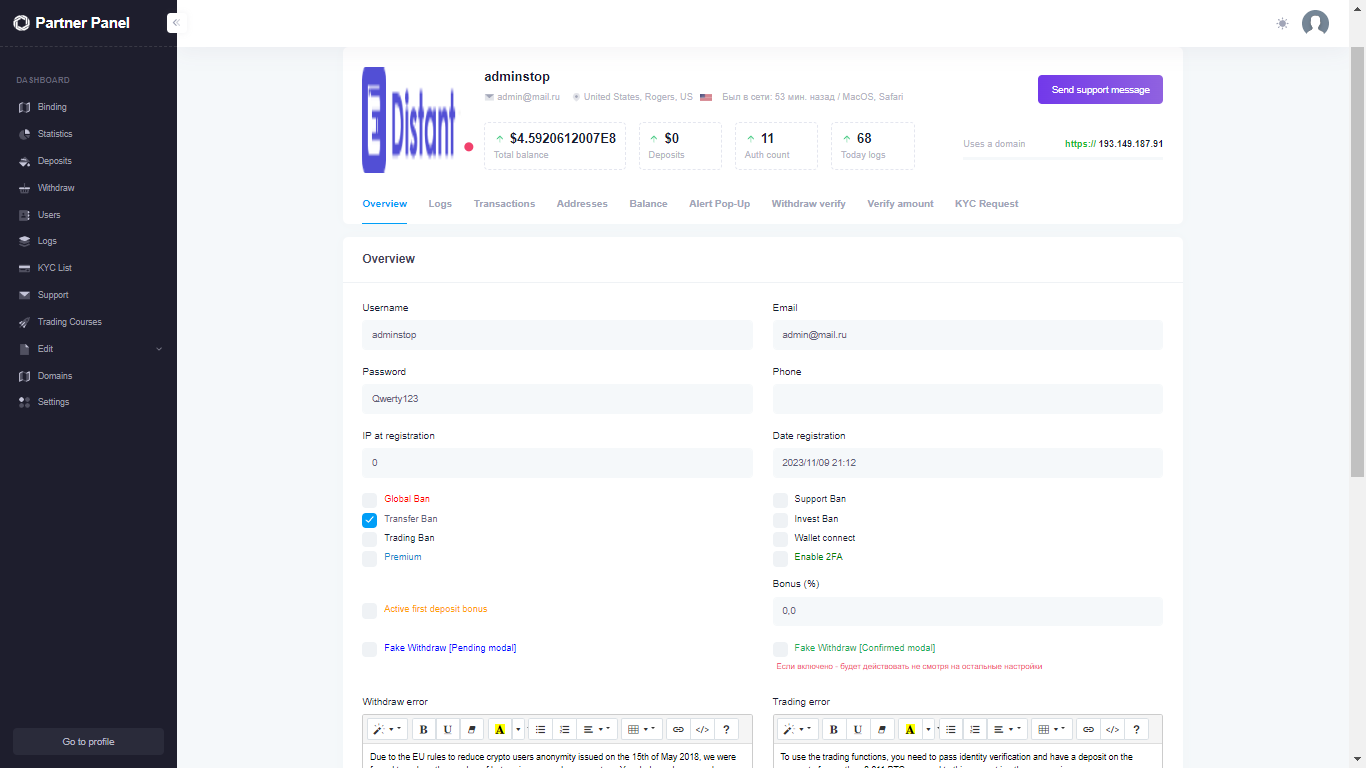Open the 193.149.187.91 domain link

1114,144
